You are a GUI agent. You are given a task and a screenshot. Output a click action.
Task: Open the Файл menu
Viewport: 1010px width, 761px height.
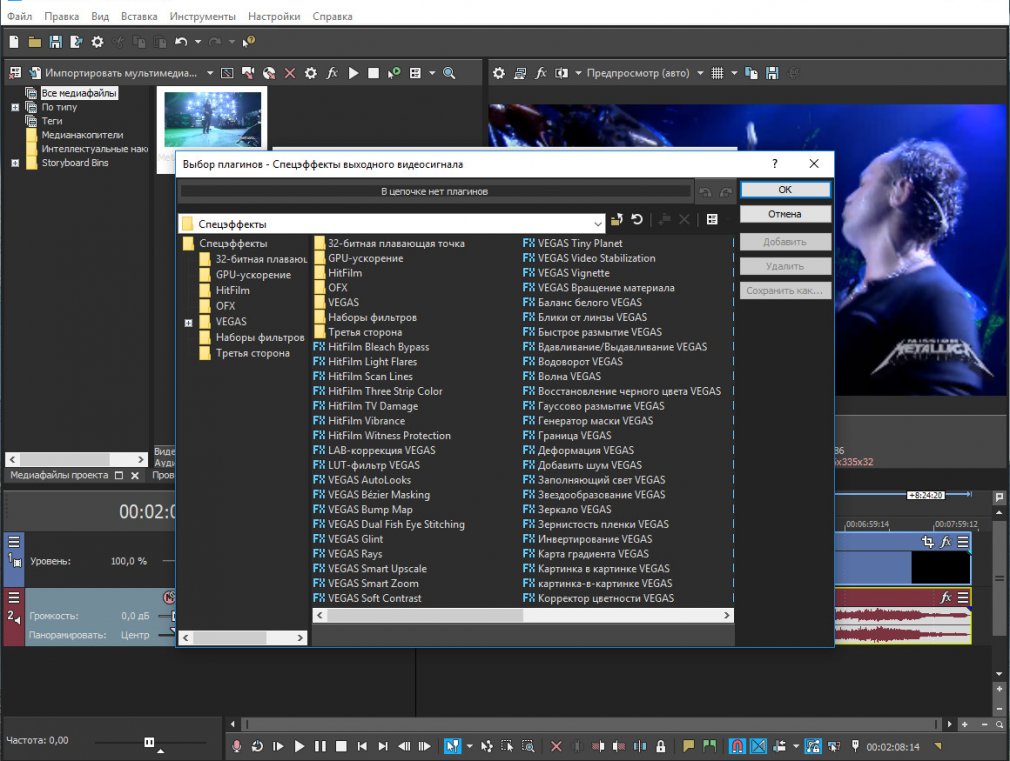(x=20, y=16)
